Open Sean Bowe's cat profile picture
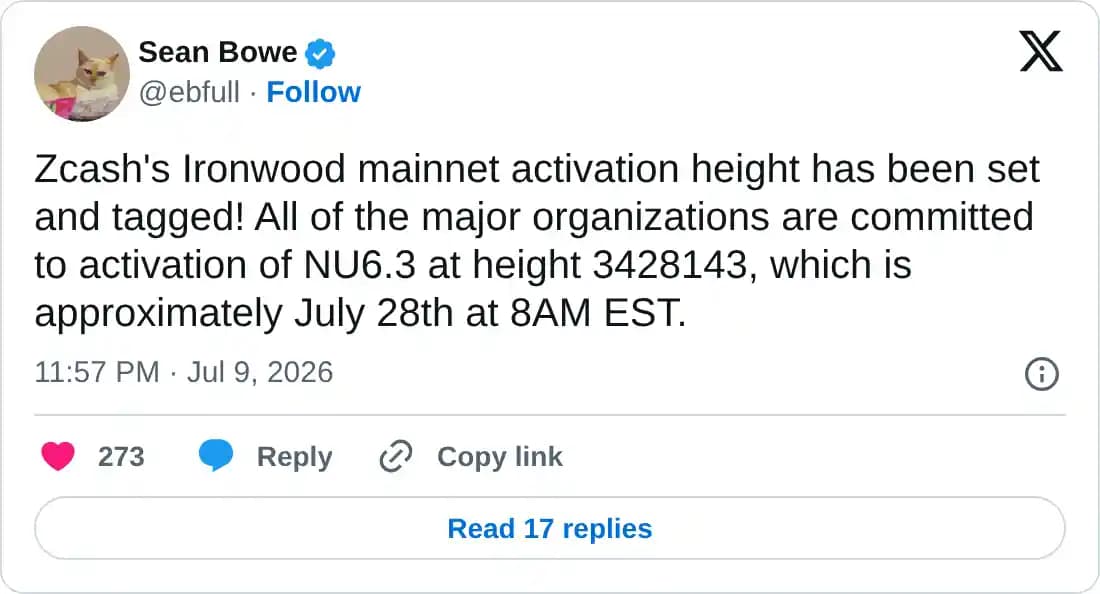 pos(81,74)
